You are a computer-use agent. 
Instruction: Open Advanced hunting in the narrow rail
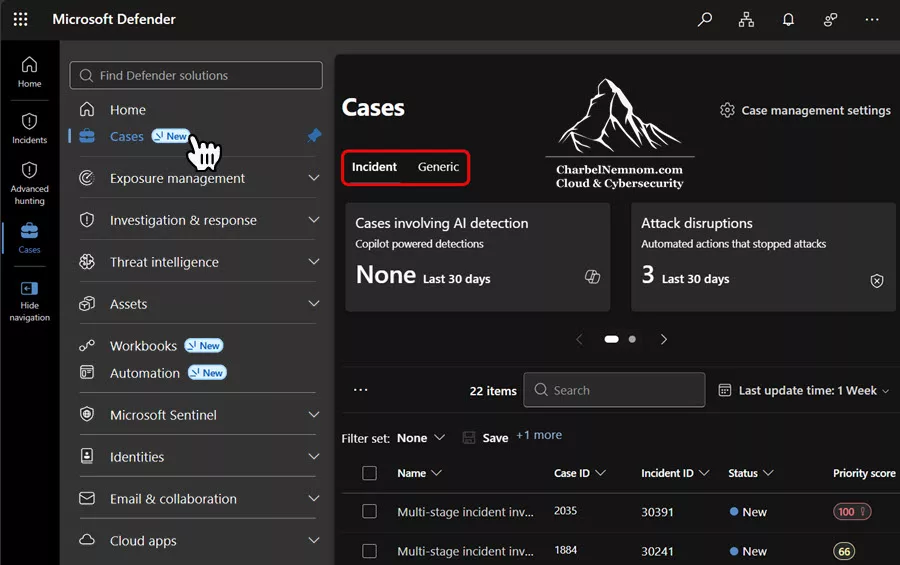pyautogui.click(x=29, y=183)
